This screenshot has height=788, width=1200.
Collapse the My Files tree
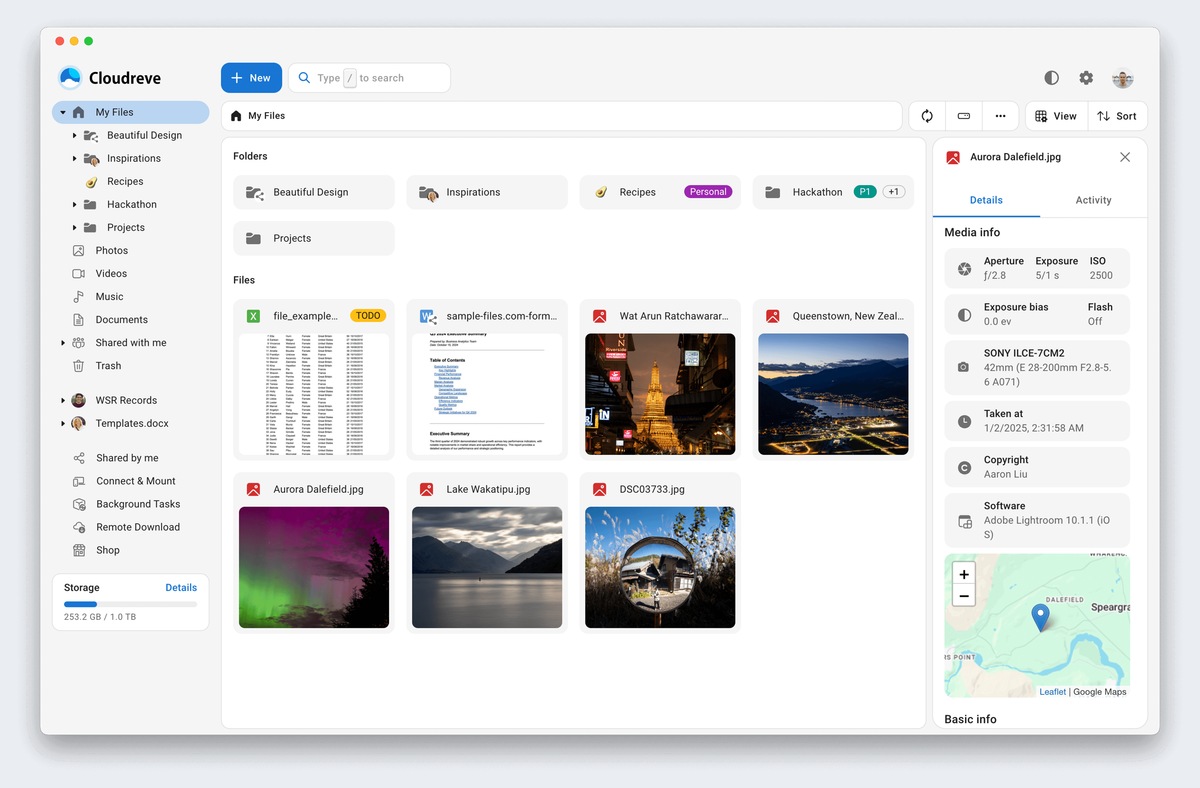(x=63, y=112)
